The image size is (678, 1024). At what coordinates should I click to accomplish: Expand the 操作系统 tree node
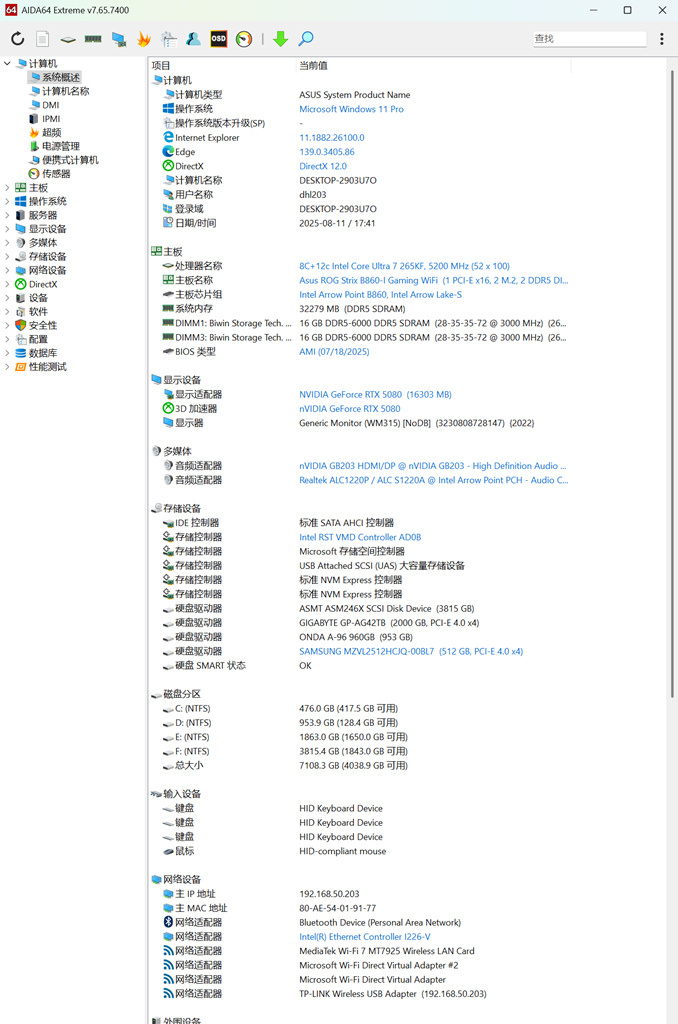pyautogui.click(x=7, y=201)
